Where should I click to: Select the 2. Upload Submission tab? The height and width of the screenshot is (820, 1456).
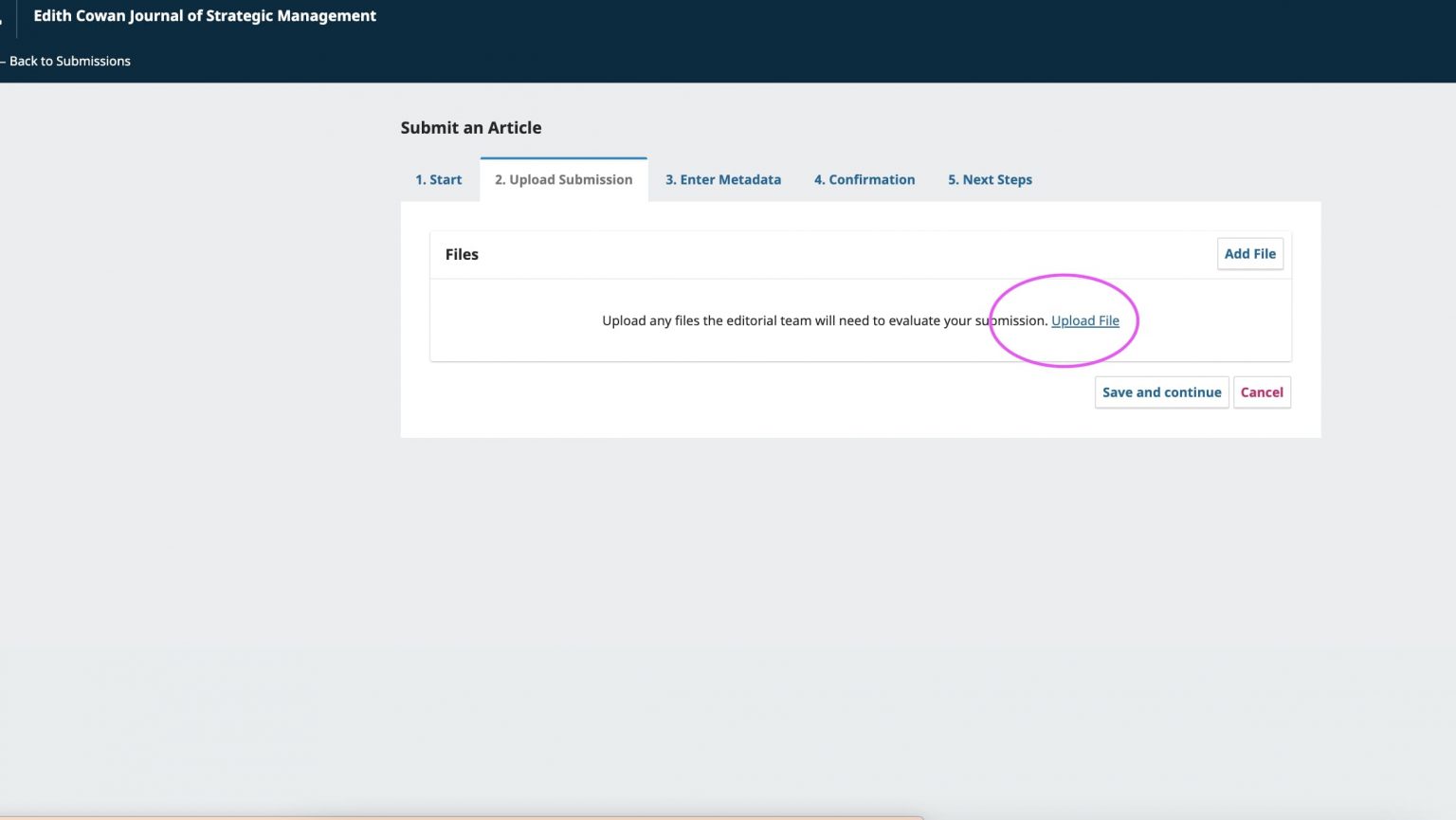(x=564, y=179)
